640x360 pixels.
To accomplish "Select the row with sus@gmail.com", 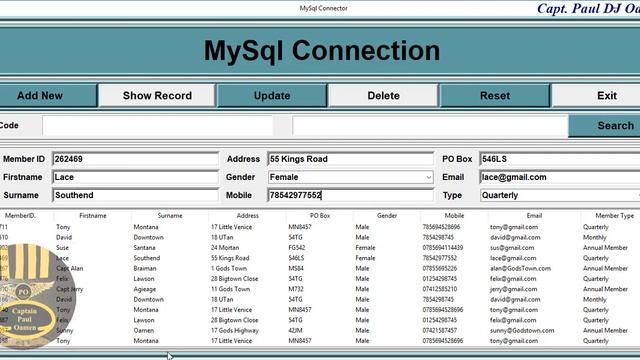I will 320,248.
